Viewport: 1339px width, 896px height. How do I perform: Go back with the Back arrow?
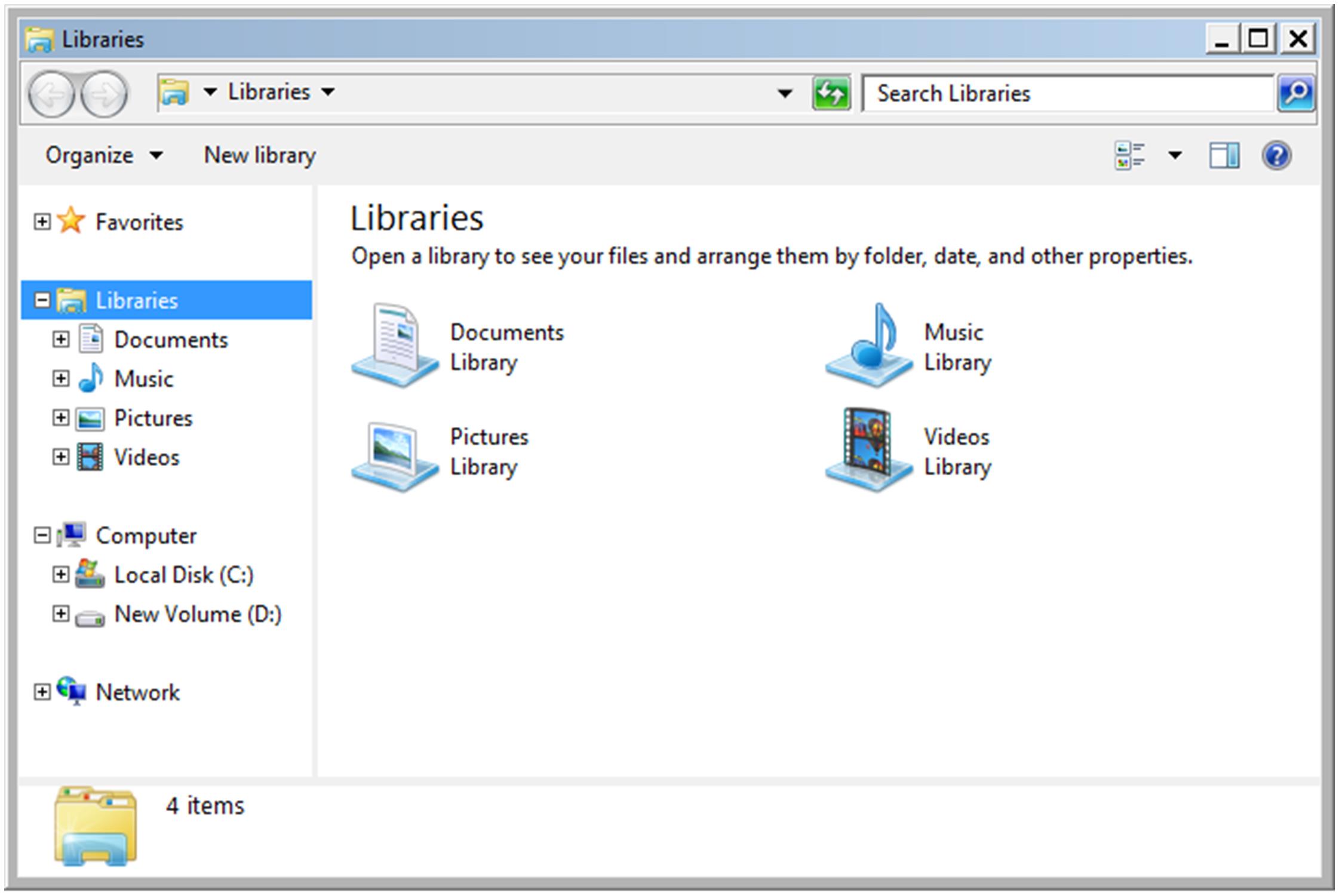click(x=51, y=94)
